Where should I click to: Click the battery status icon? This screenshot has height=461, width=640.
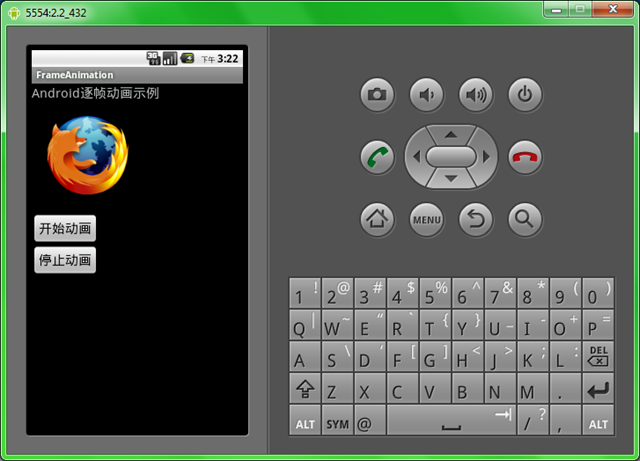coord(187,58)
